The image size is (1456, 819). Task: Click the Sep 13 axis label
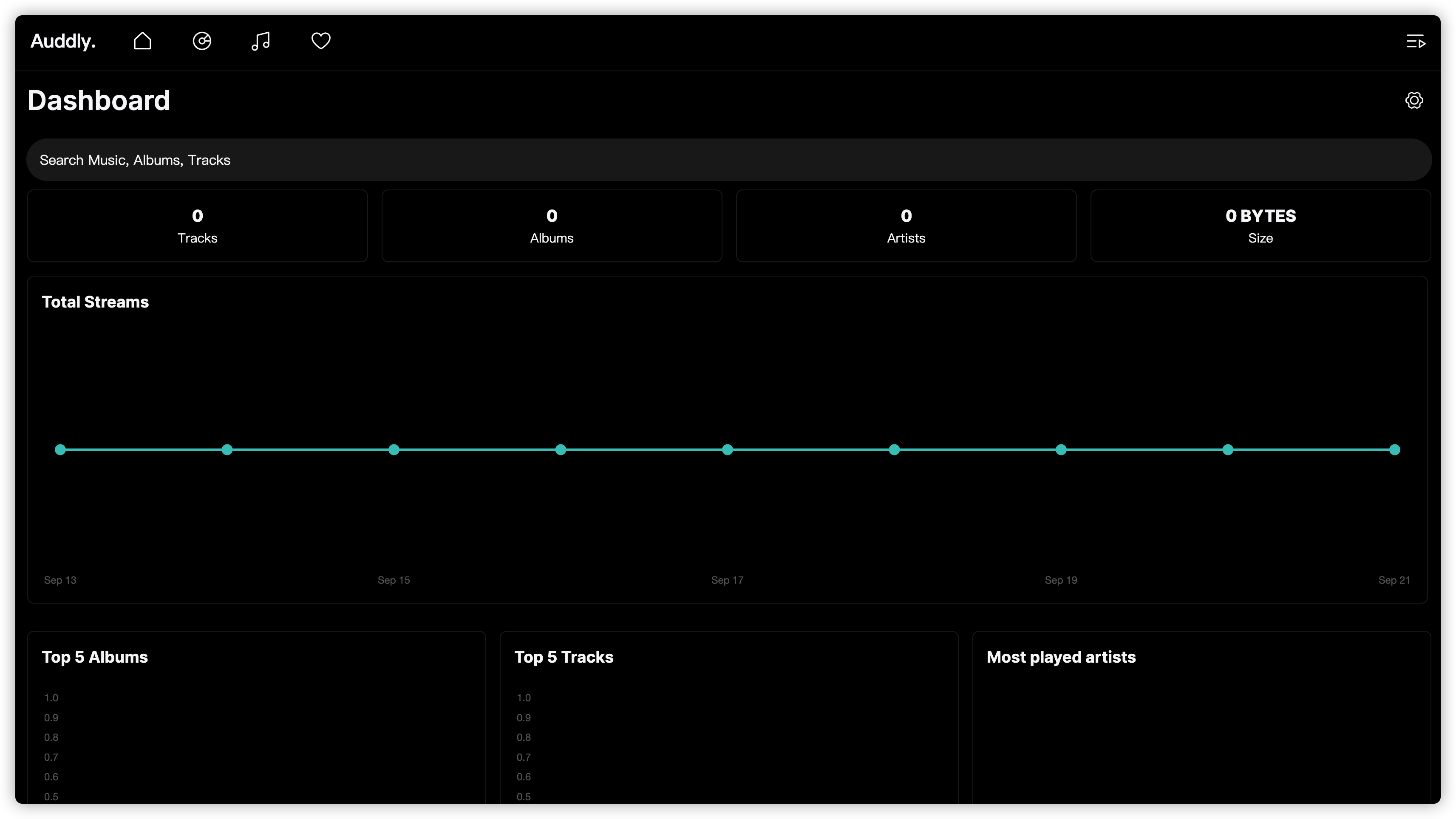tap(60, 580)
